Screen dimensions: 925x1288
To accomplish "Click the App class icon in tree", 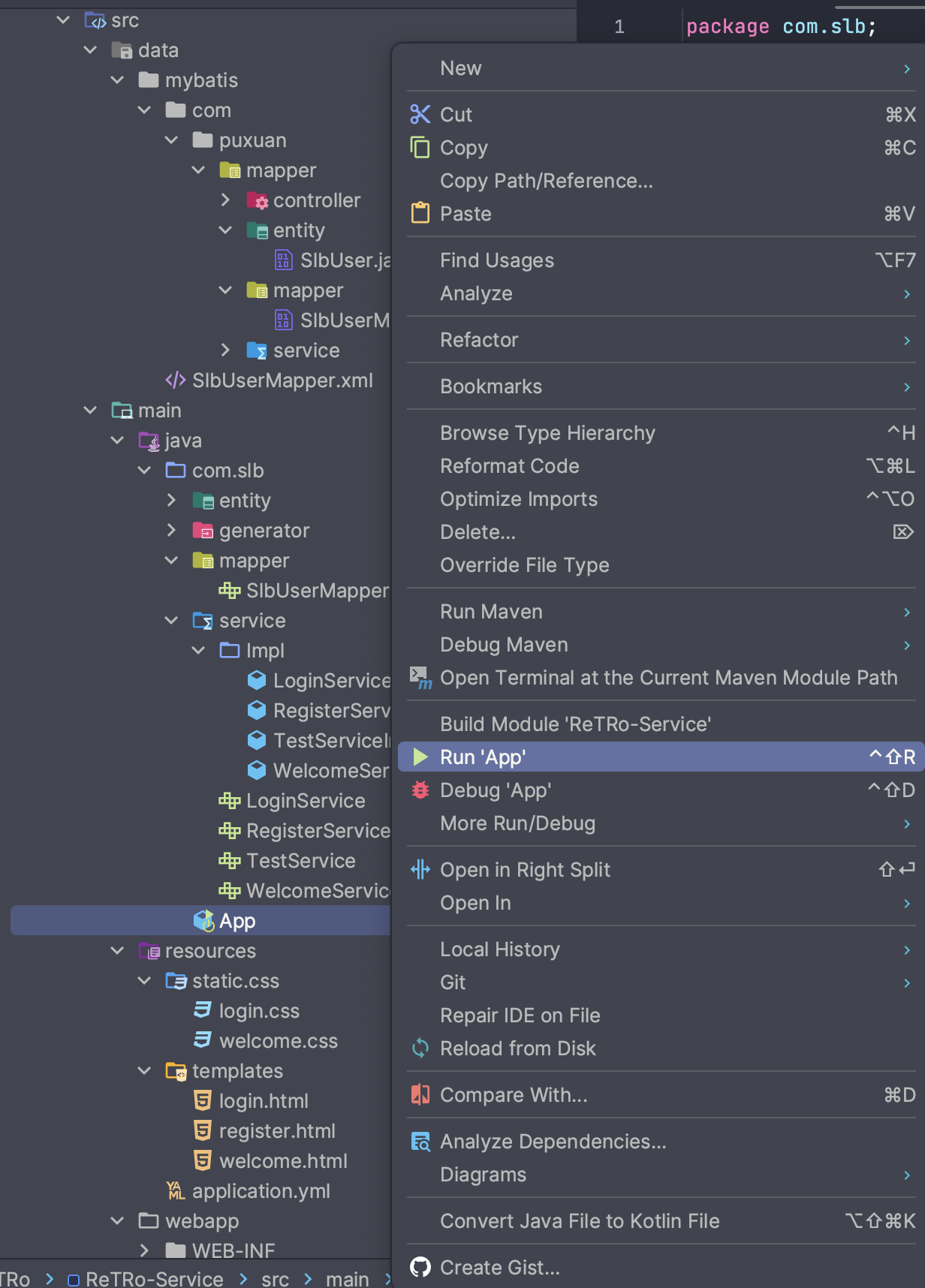I will (x=203, y=920).
